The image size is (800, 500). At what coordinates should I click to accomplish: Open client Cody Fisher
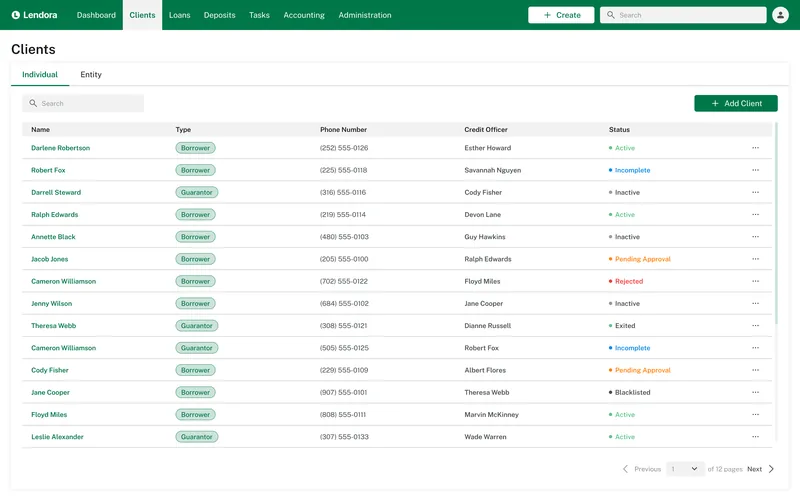pyautogui.click(x=49, y=370)
